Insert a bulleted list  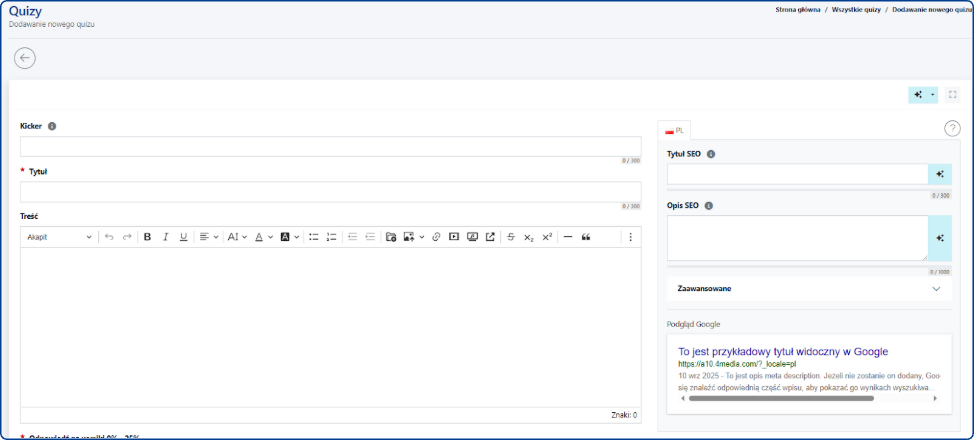(313, 237)
